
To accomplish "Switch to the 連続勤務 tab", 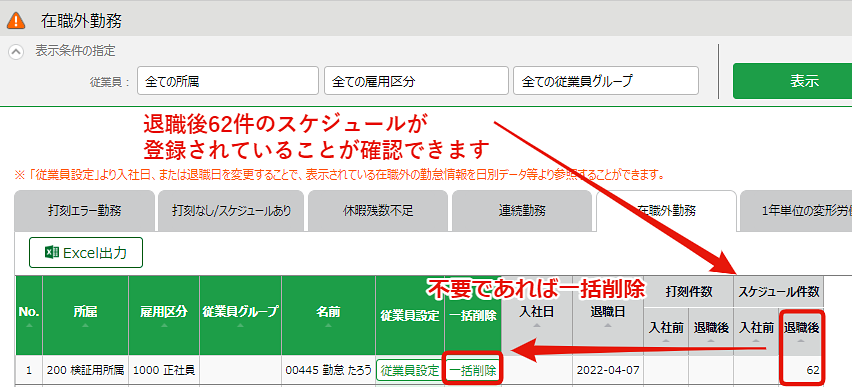I will coord(522,211).
